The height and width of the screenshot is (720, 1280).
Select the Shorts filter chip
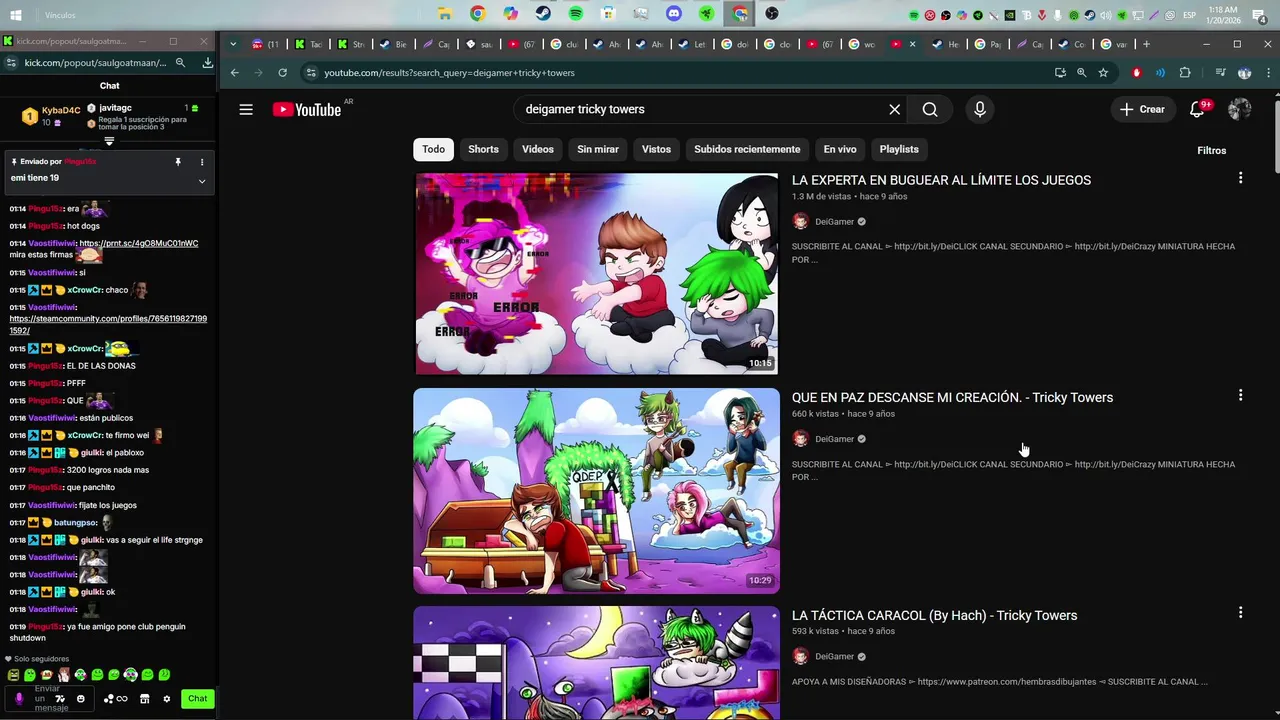point(483,149)
